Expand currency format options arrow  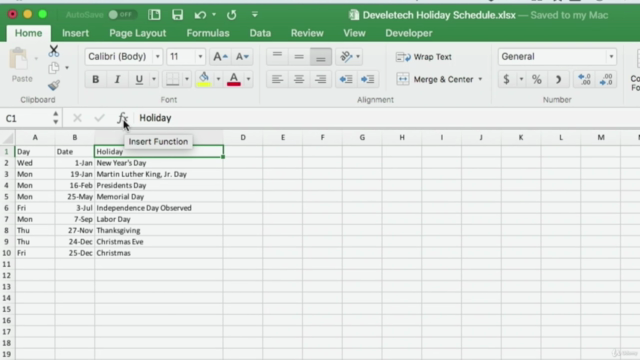521,79
